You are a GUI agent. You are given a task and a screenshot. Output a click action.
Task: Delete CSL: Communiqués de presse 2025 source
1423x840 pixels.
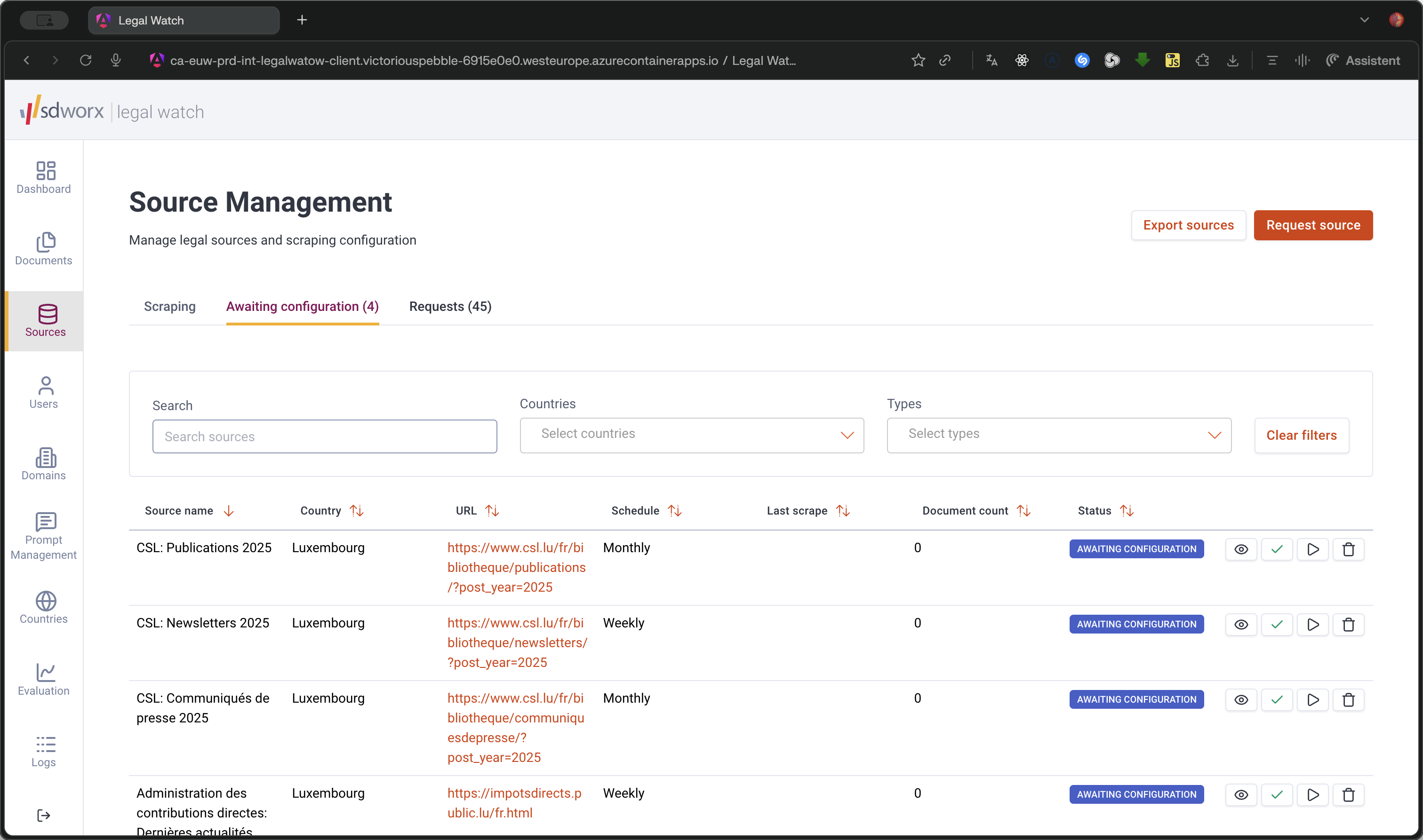coord(1348,700)
